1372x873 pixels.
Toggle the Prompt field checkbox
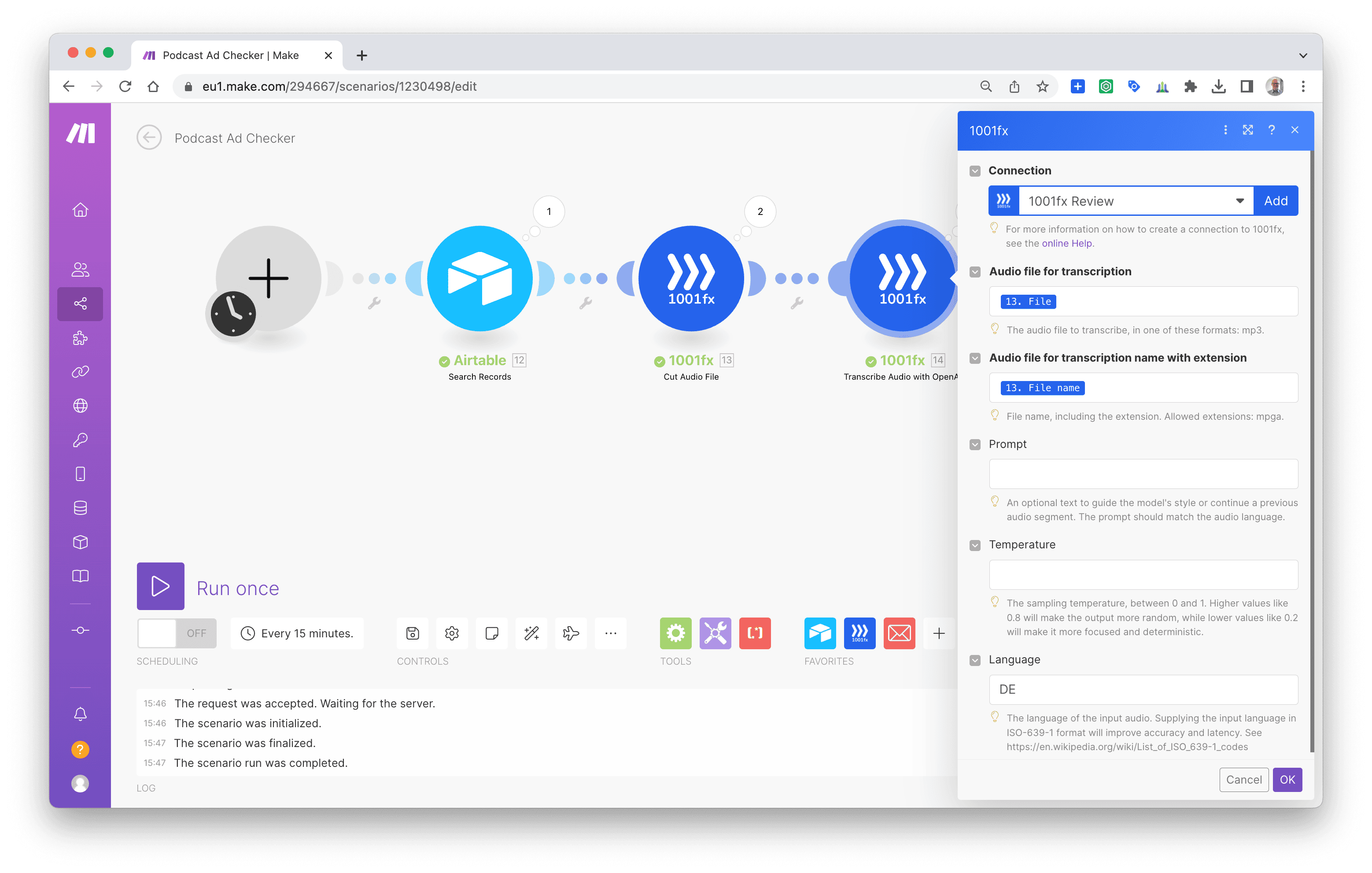pyautogui.click(x=975, y=444)
